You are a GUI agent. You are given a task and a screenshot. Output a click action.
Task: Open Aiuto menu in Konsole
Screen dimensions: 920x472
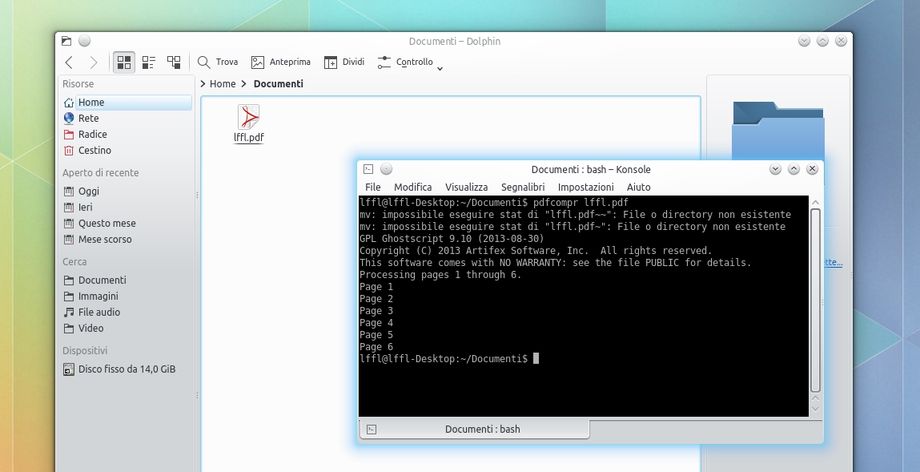[638, 187]
